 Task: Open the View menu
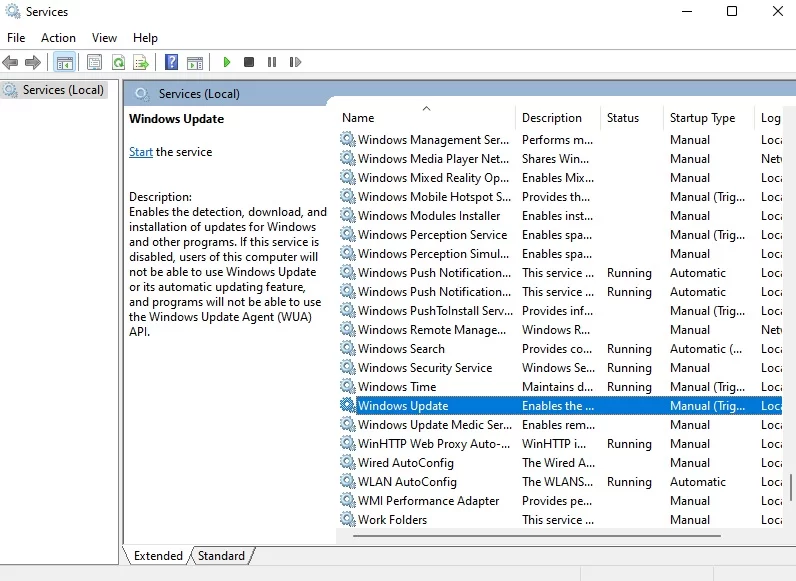pyautogui.click(x=104, y=38)
